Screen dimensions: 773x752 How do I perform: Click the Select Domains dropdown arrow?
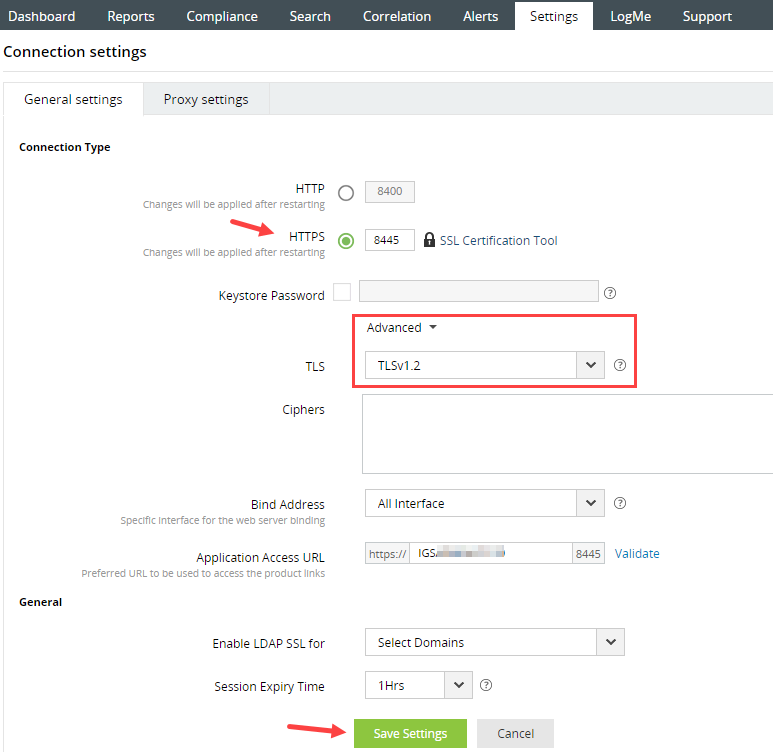tap(611, 642)
